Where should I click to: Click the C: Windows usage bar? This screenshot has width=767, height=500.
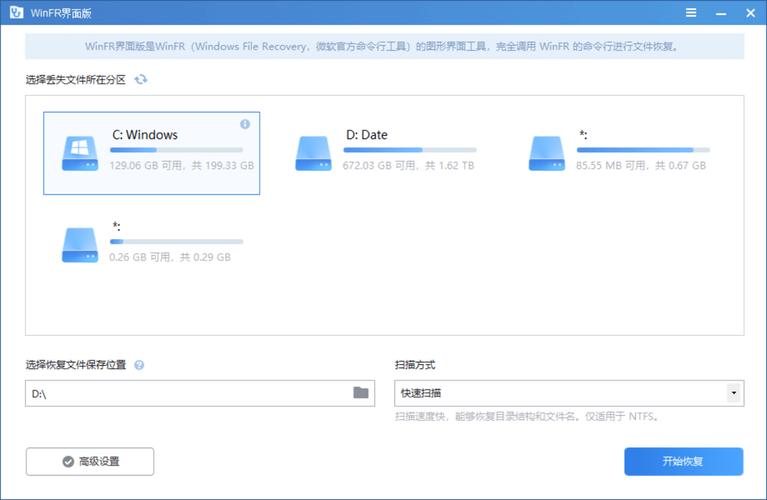pyautogui.click(x=177, y=150)
